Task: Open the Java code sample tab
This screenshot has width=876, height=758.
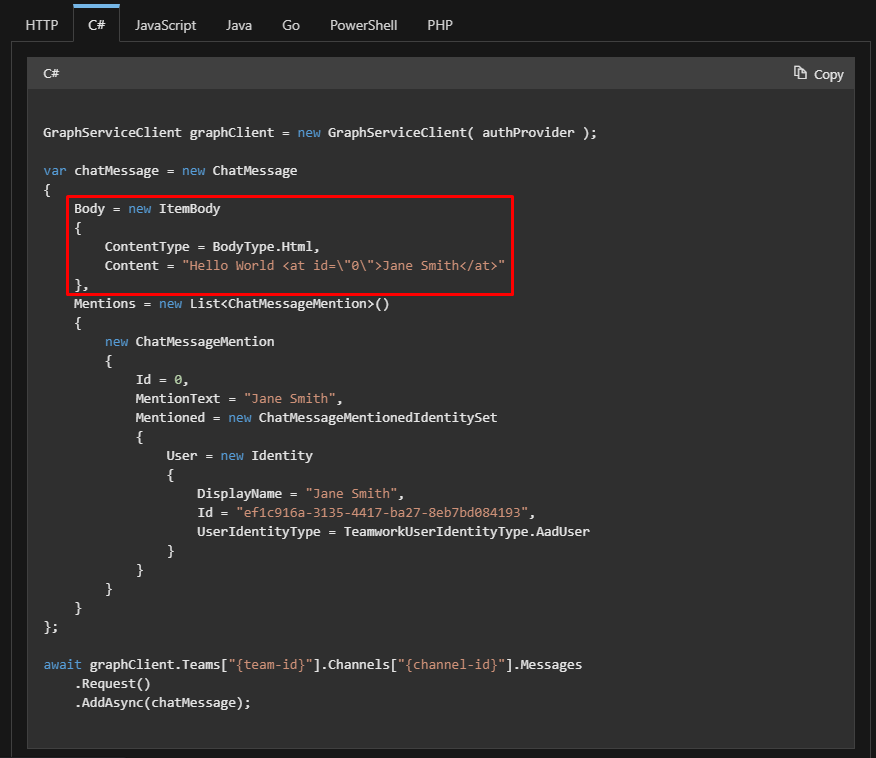Action: click(x=238, y=24)
